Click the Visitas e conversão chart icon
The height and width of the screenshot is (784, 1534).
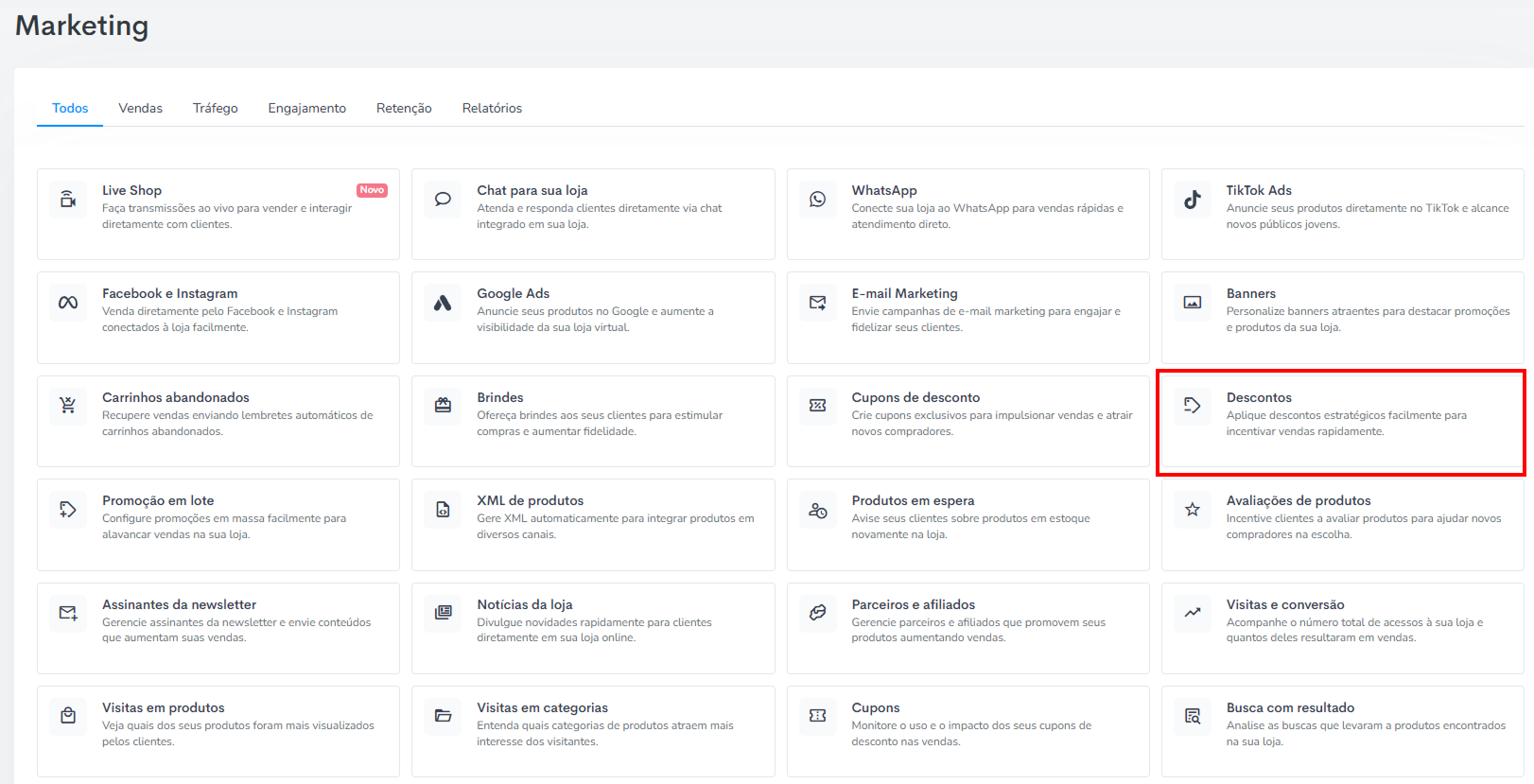click(1193, 613)
